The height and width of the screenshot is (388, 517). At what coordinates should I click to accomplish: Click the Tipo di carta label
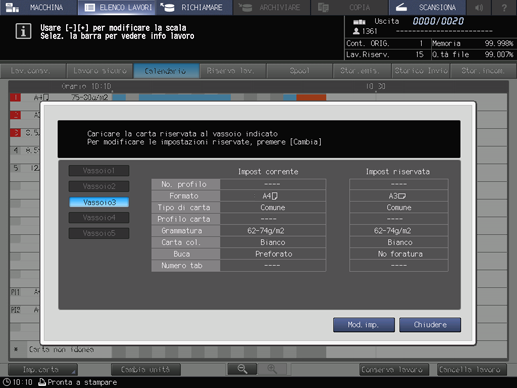(x=186, y=208)
